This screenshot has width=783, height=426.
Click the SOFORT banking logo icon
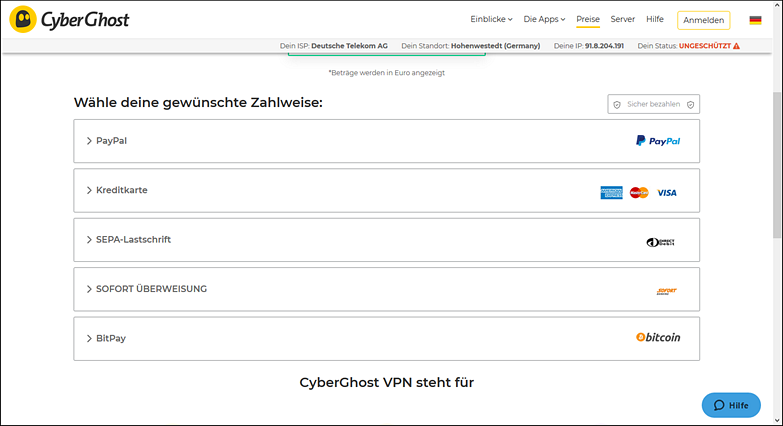667,291
